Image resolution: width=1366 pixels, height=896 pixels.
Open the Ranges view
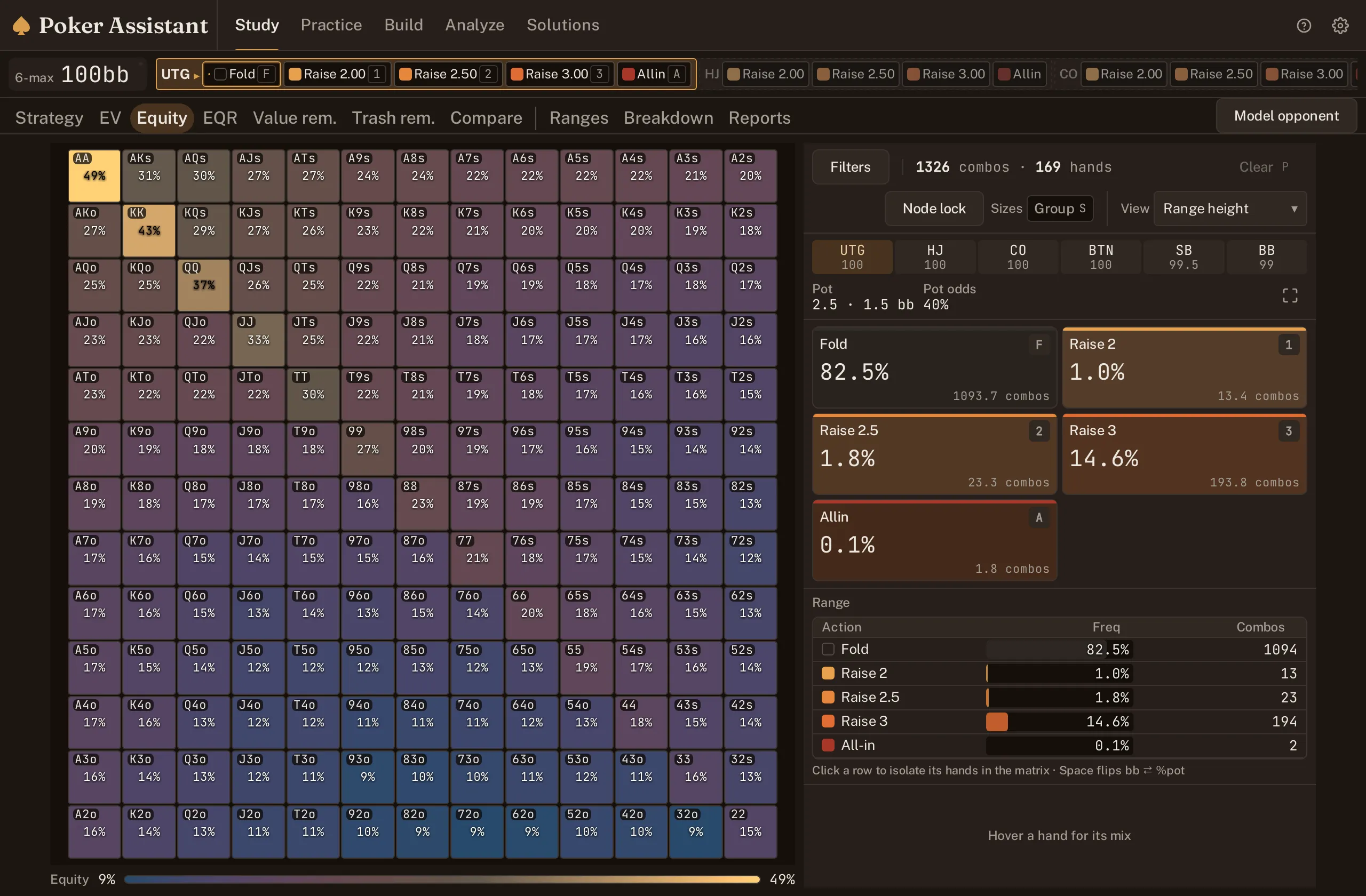click(x=578, y=118)
